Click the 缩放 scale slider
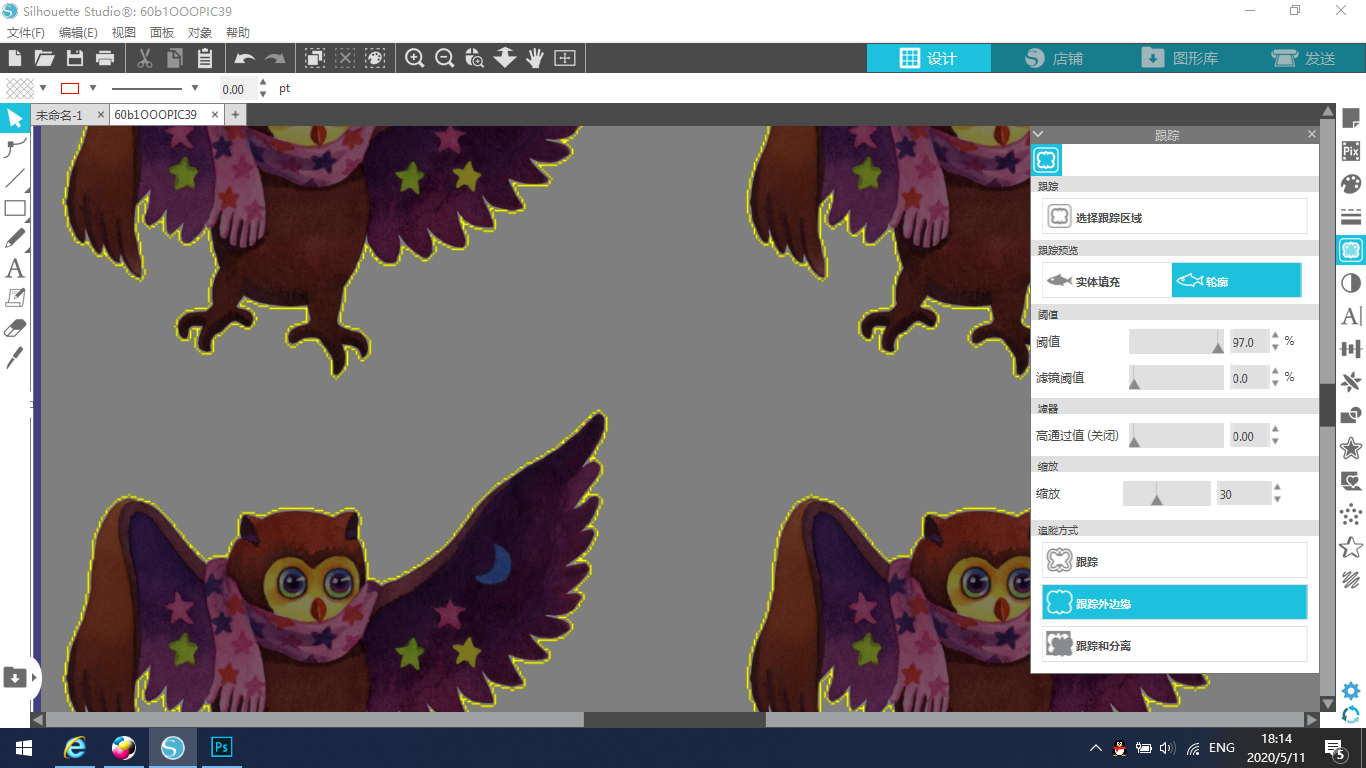 pos(1166,494)
